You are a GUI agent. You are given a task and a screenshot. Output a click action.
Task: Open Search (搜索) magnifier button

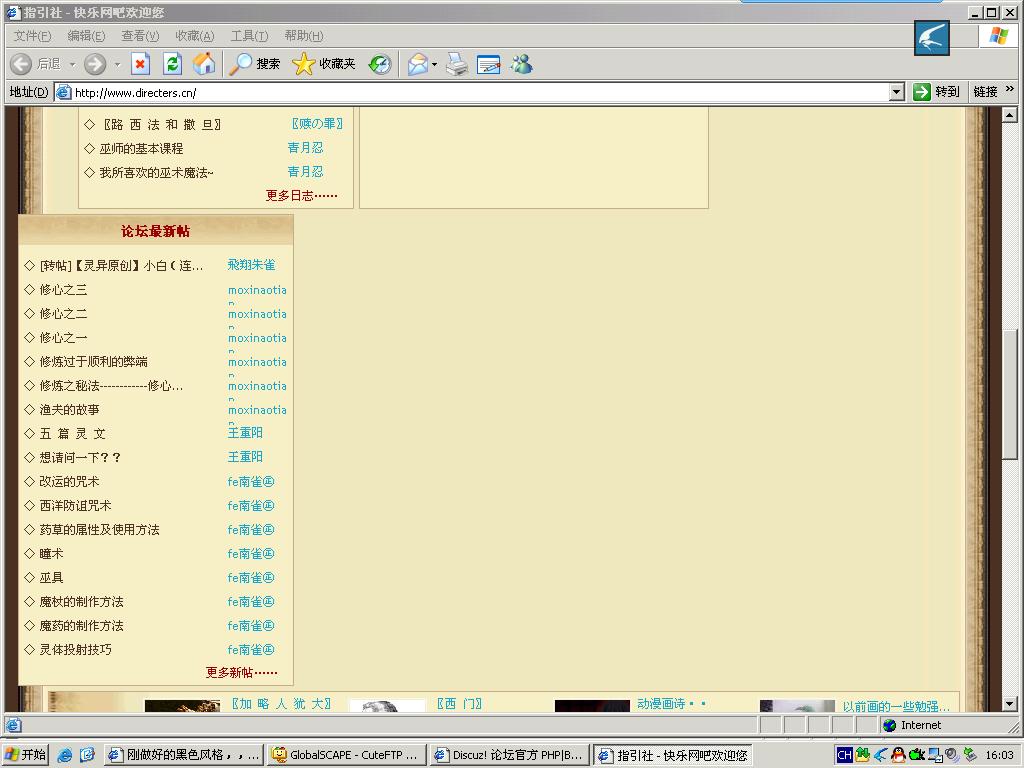click(x=255, y=64)
